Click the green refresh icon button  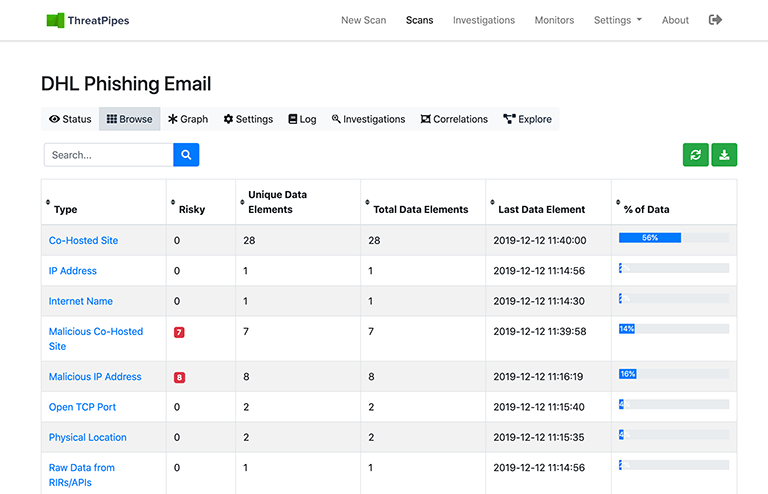pos(695,154)
